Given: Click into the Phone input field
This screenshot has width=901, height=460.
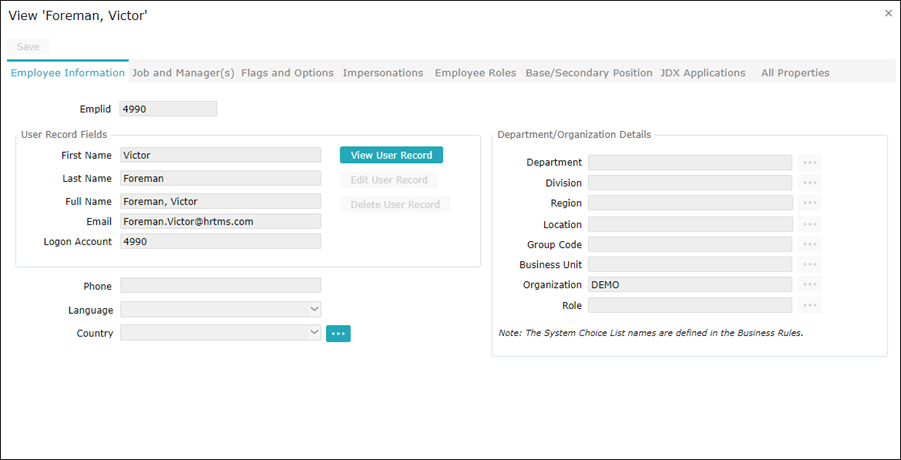Looking at the screenshot, I should tap(220, 286).
